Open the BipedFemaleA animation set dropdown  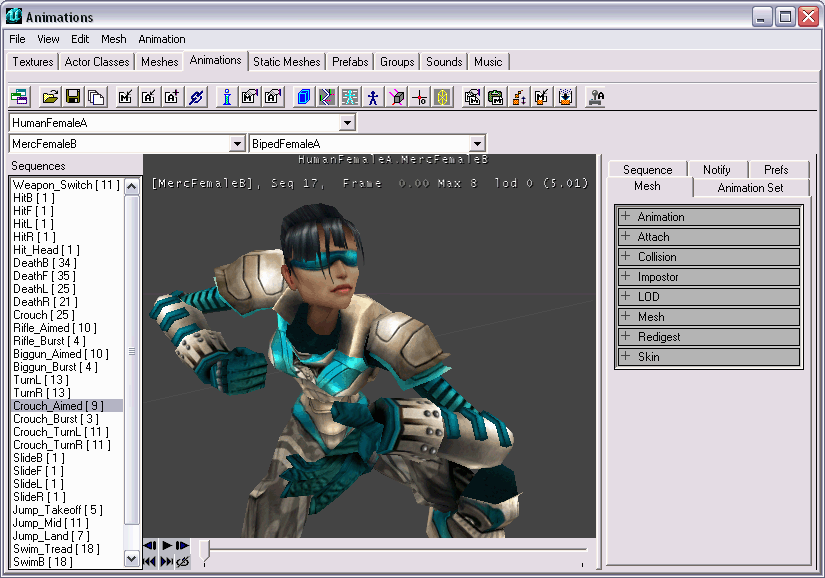pyautogui.click(x=476, y=143)
